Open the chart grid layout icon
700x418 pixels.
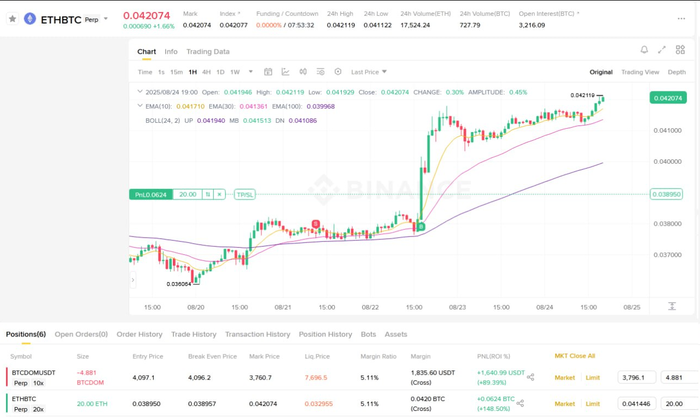coord(681,50)
